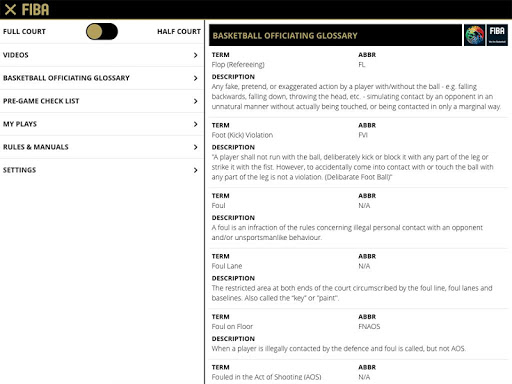Expand the Rules & Manuals chevron arrow

point(196,147)
